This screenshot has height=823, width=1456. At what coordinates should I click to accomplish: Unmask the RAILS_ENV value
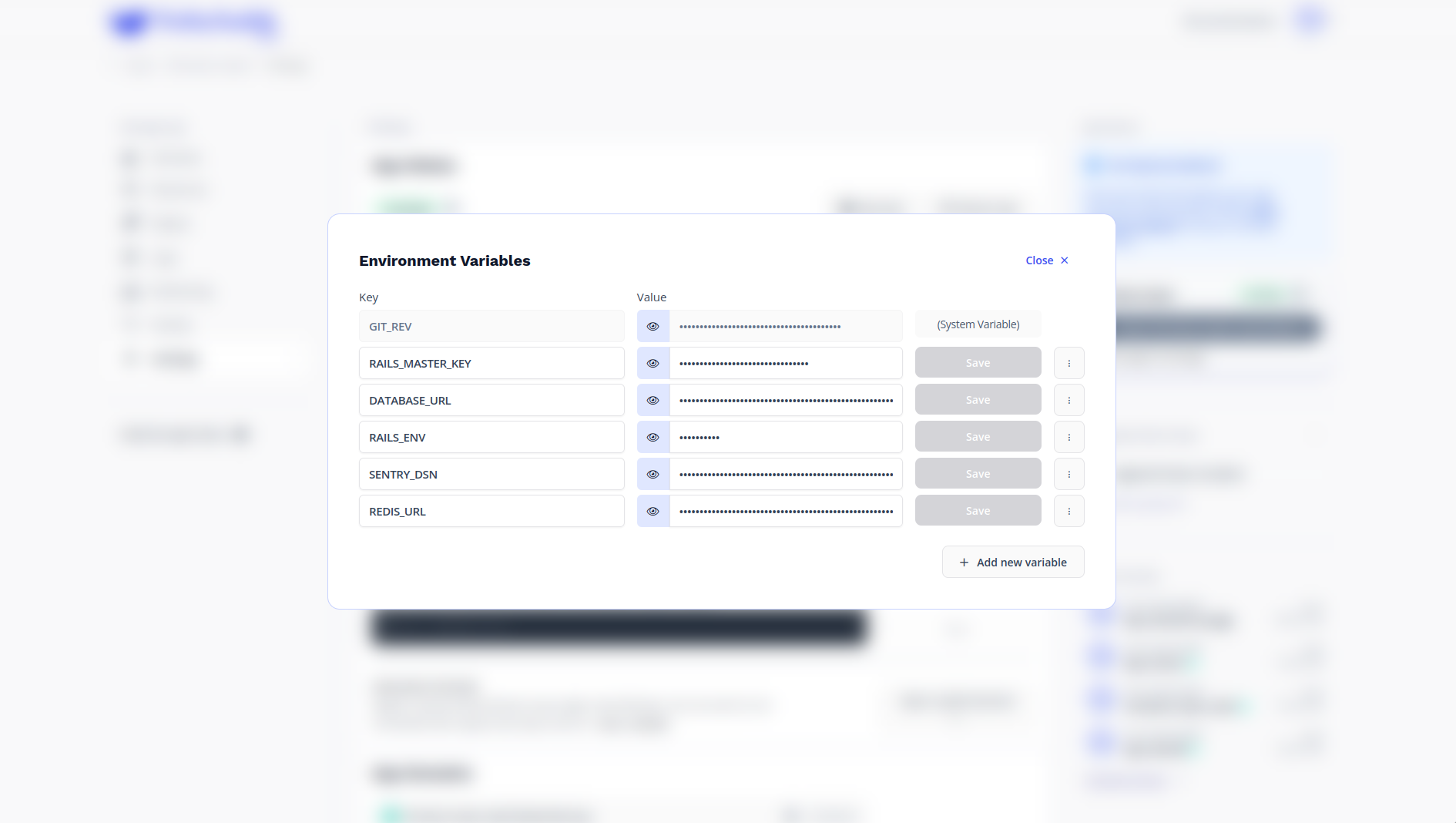[653, 437]
